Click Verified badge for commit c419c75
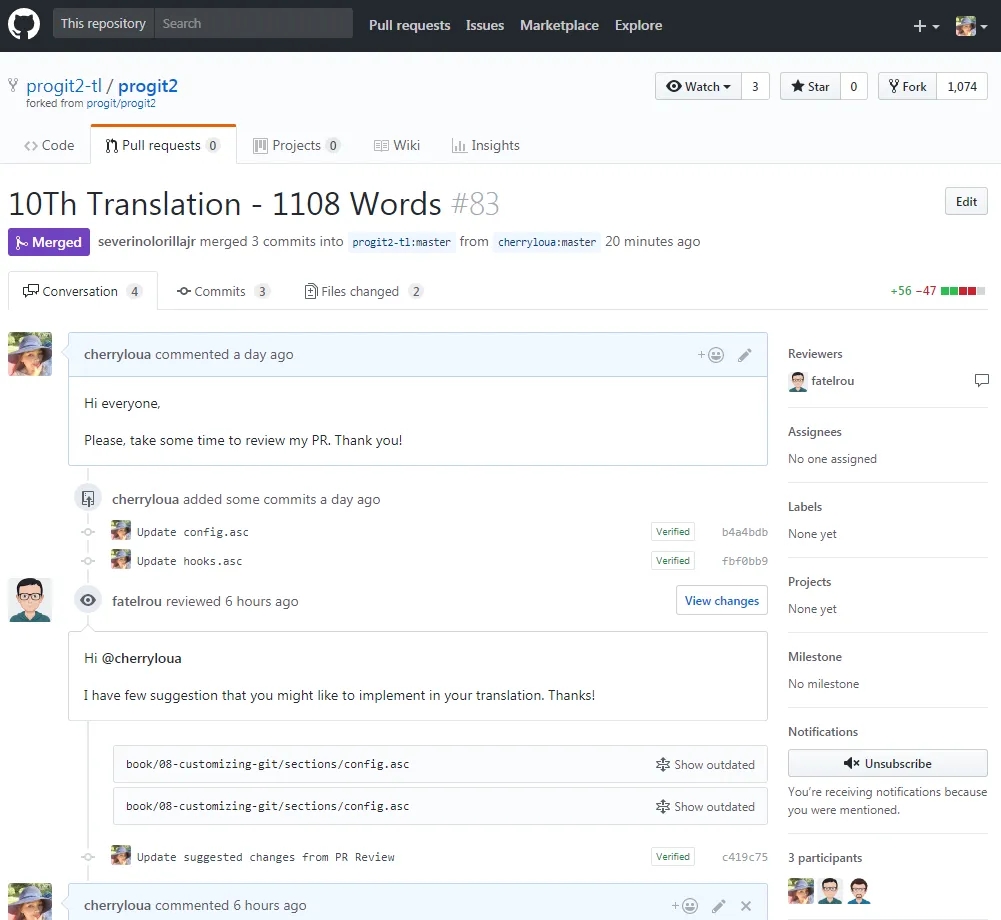Screen dimensions: 1001x920 (673, 857)
